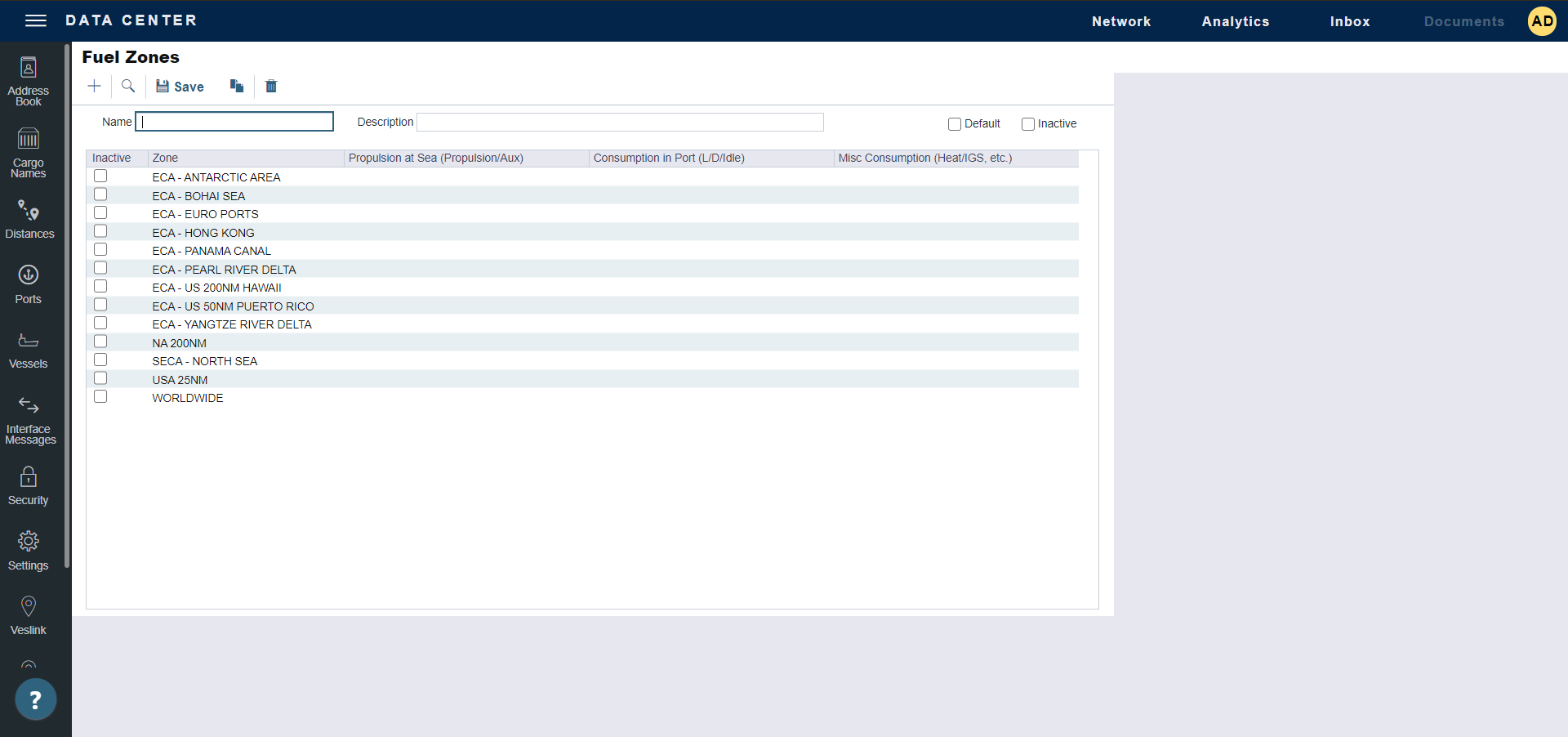Open the Ports sidebar item
The height and width of the screenshot is (737, 1568).
click(x=29, y=284)
